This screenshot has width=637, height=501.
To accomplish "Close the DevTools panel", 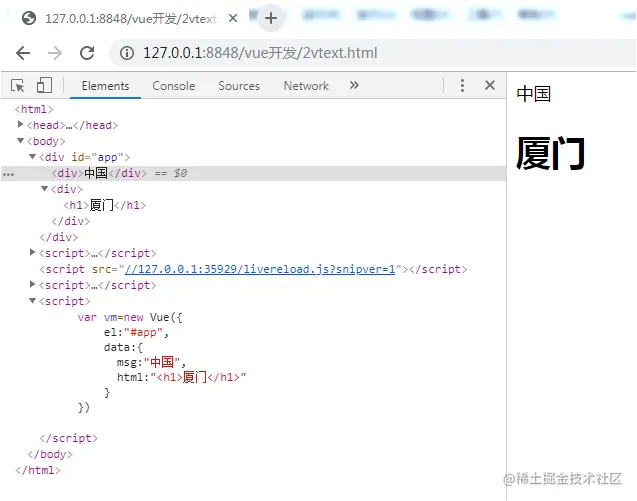I will 490,85.
